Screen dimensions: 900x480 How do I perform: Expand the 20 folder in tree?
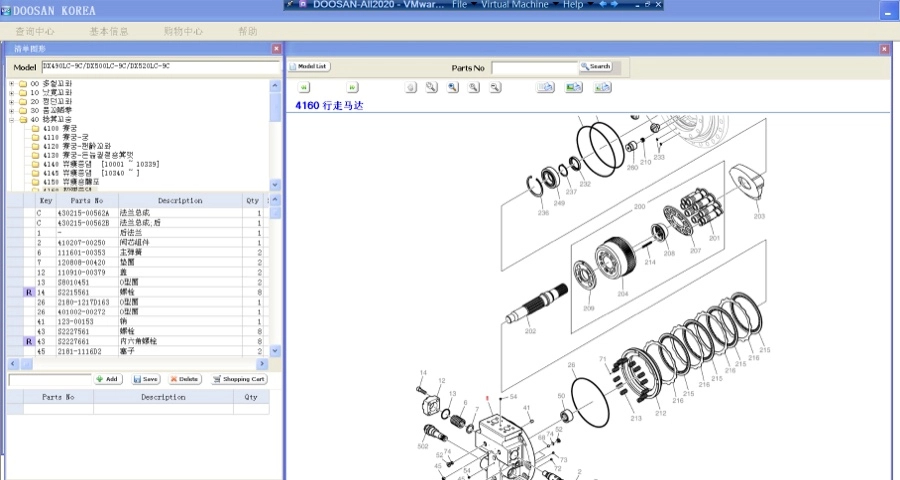(x=11, y=102)
